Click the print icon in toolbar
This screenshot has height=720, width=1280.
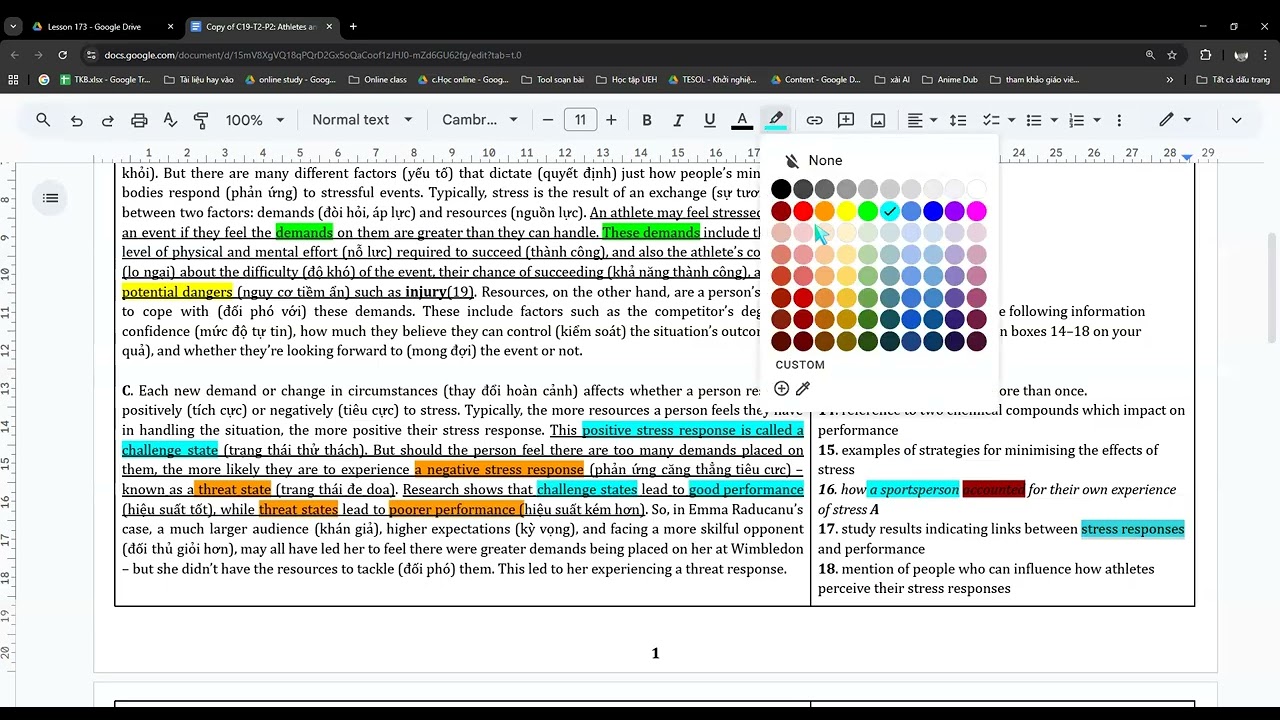pos(139,120)
